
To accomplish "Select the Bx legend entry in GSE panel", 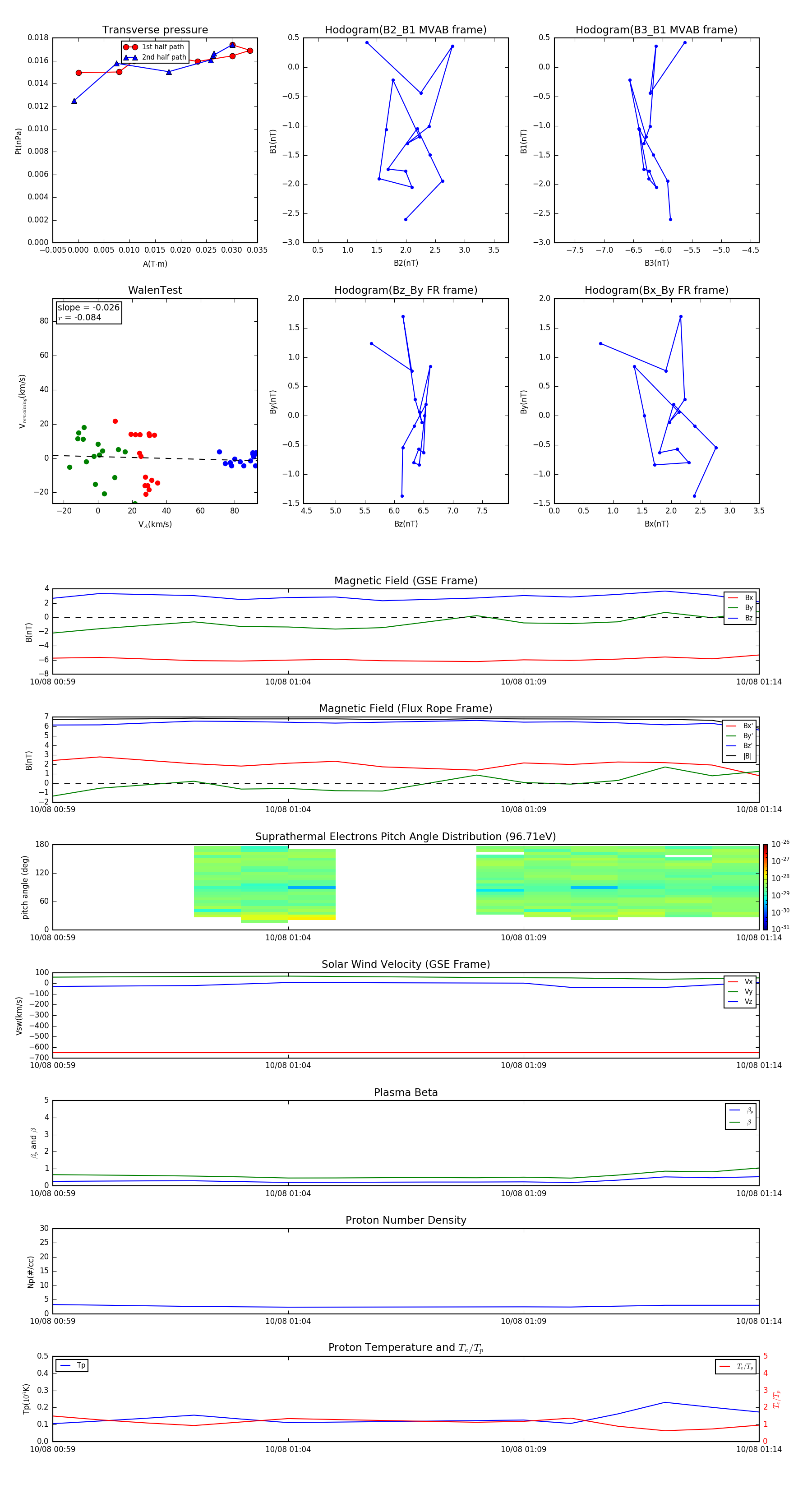I will tap(740, 598).
